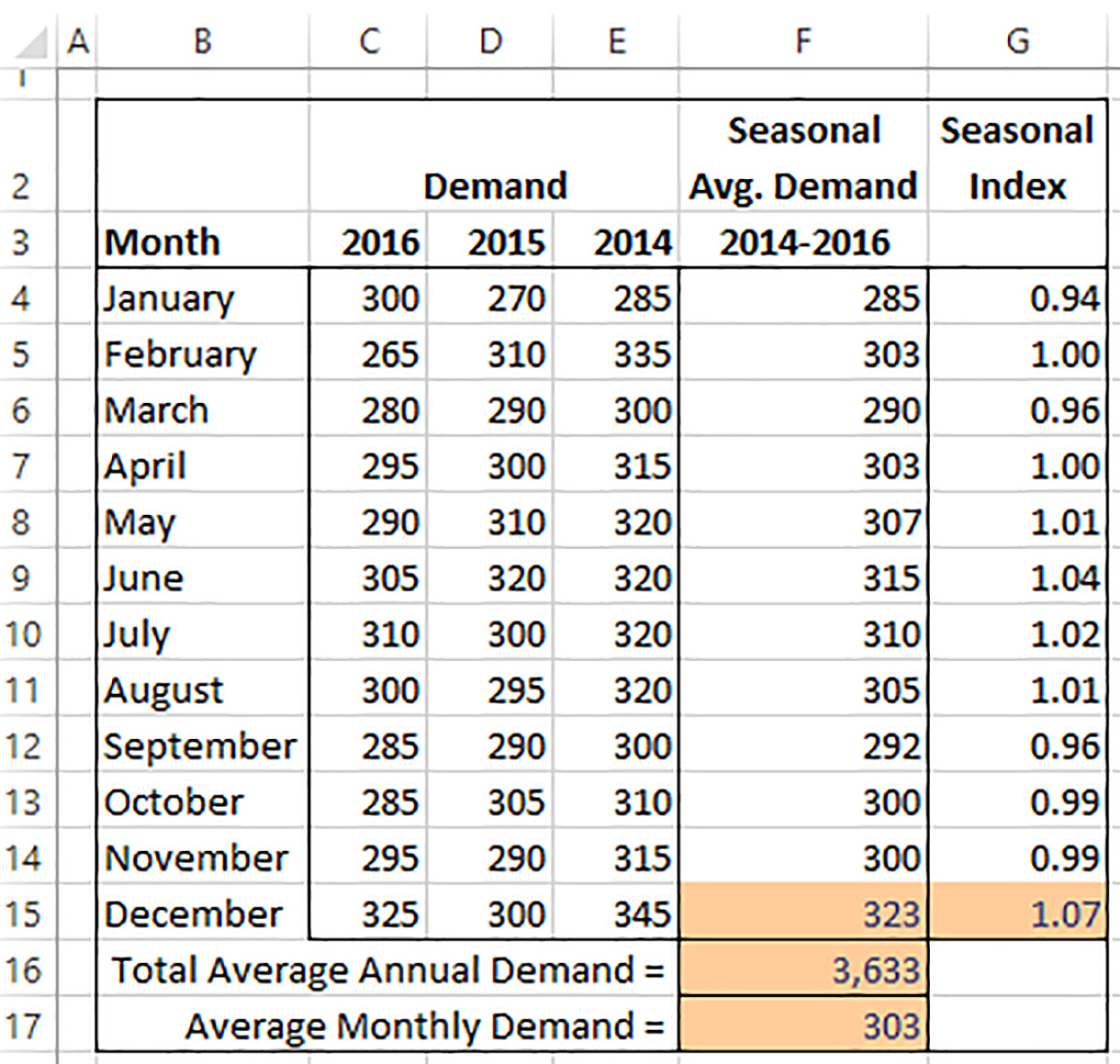Select the column G header
Viewport: 1120px width, 1064px height.
[x=1017, y=41]
